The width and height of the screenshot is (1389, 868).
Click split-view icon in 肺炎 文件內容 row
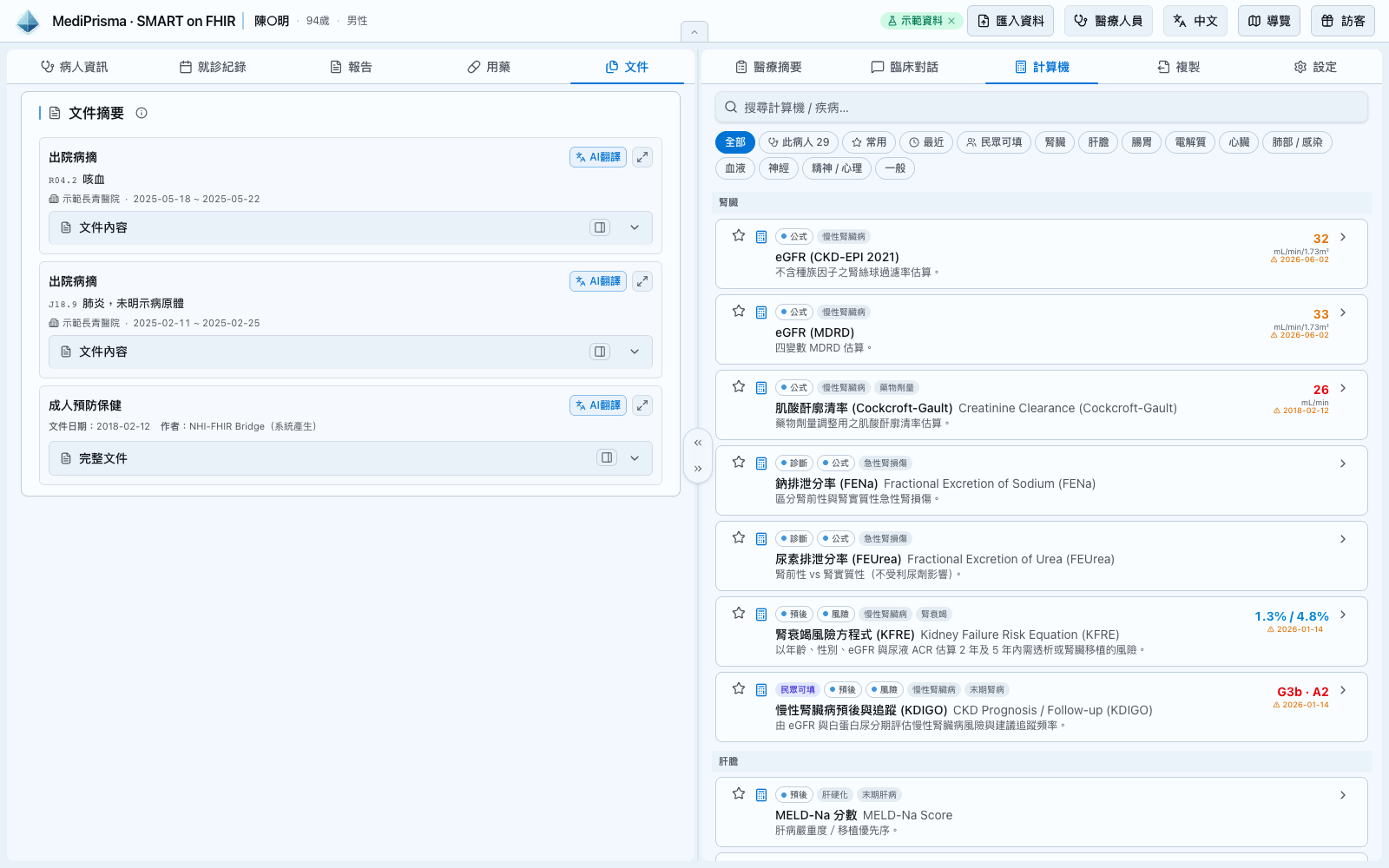(600, 352)
